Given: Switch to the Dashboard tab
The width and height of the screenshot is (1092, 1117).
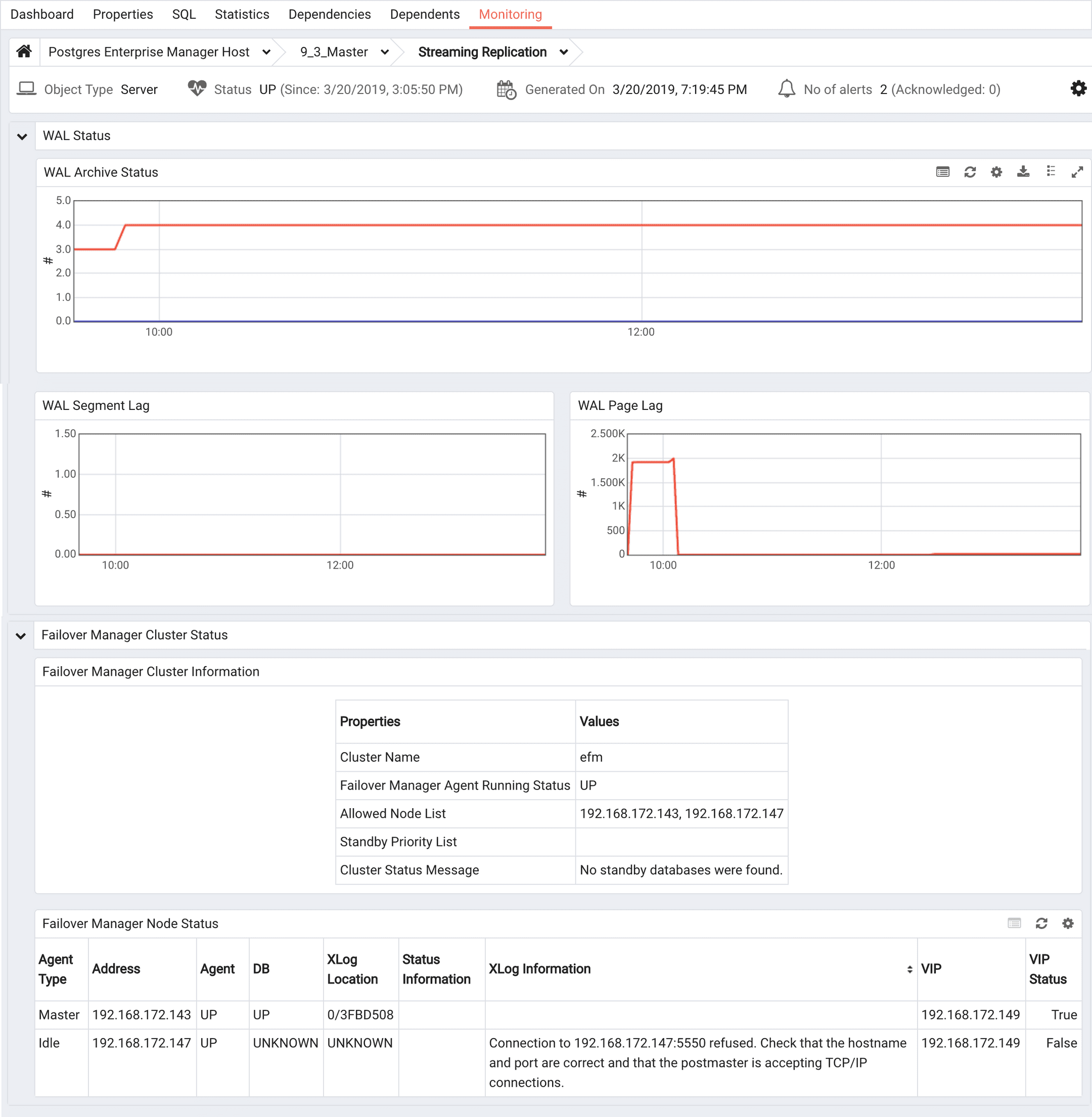Looking at the screenshot, I should click(42, 14).
